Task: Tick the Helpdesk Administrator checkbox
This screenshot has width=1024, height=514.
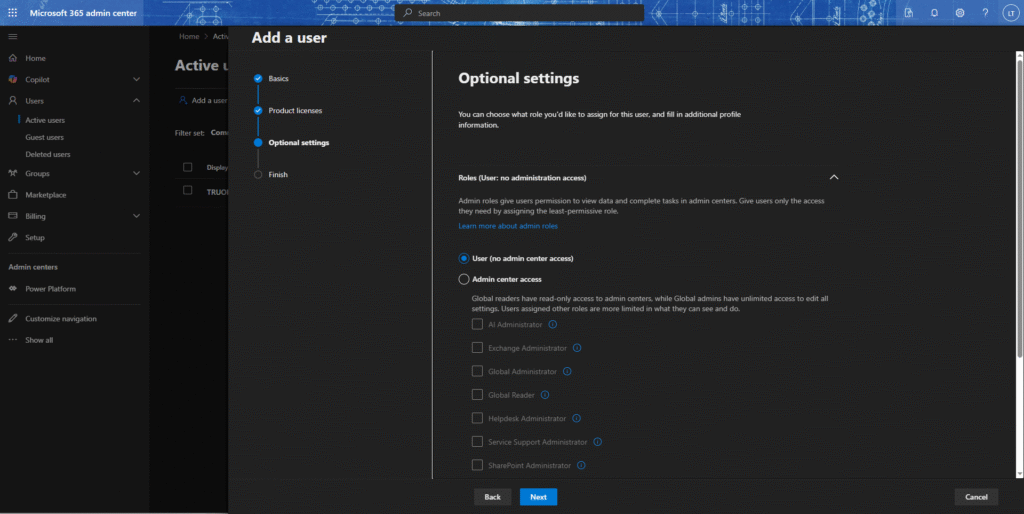Action: 477,418
